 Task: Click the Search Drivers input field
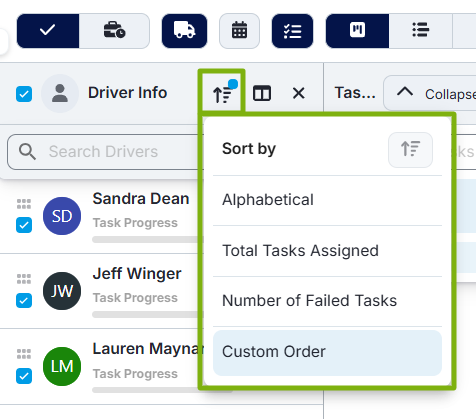tap(104, 152)
